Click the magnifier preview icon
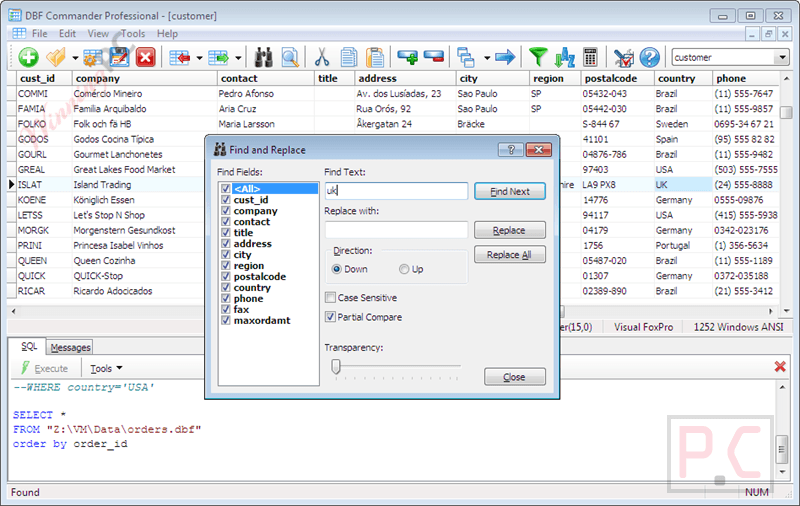This screenshot has width=800, height=506. click(x=290, y=58)
